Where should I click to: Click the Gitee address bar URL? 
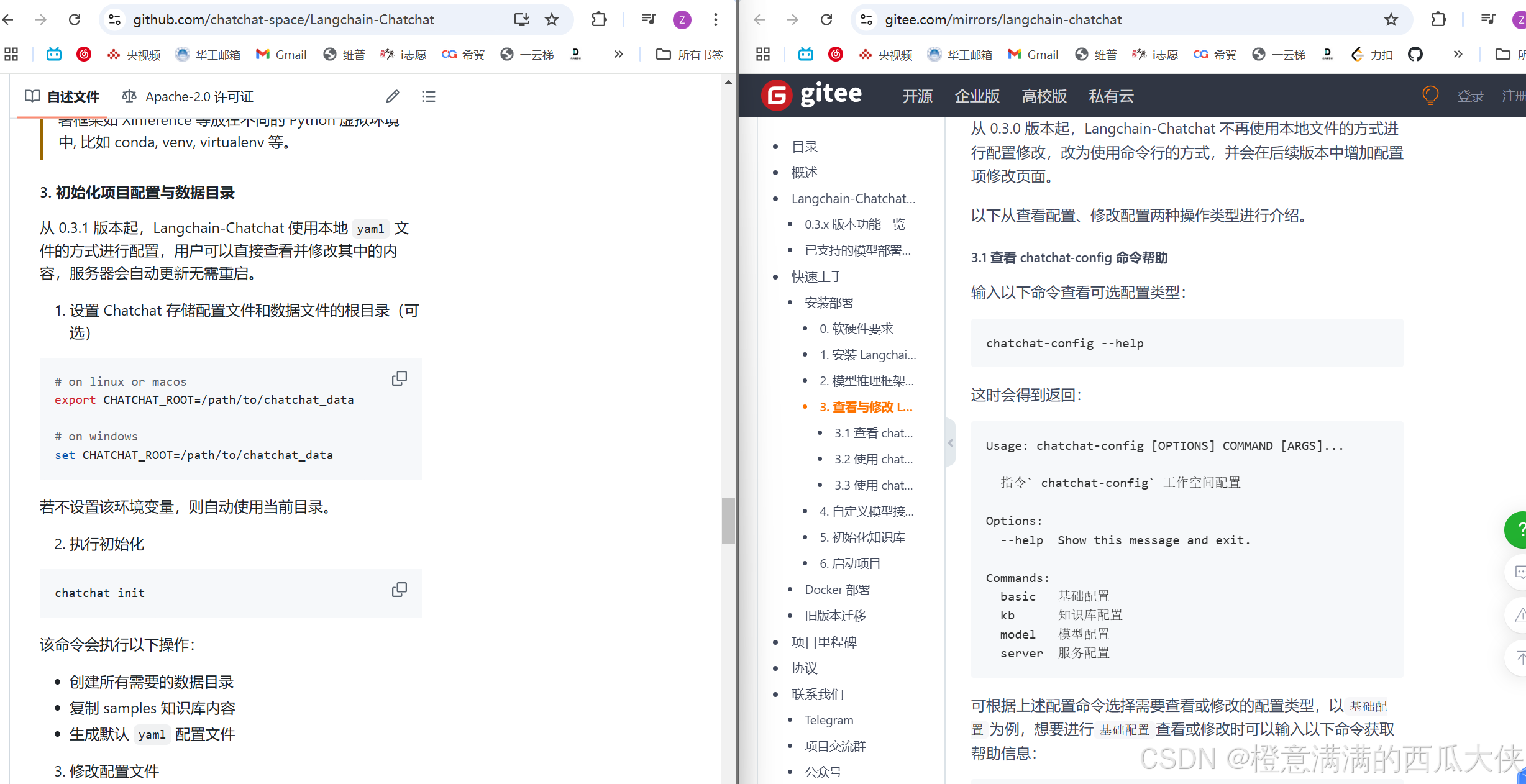[x=1003, y=19]
